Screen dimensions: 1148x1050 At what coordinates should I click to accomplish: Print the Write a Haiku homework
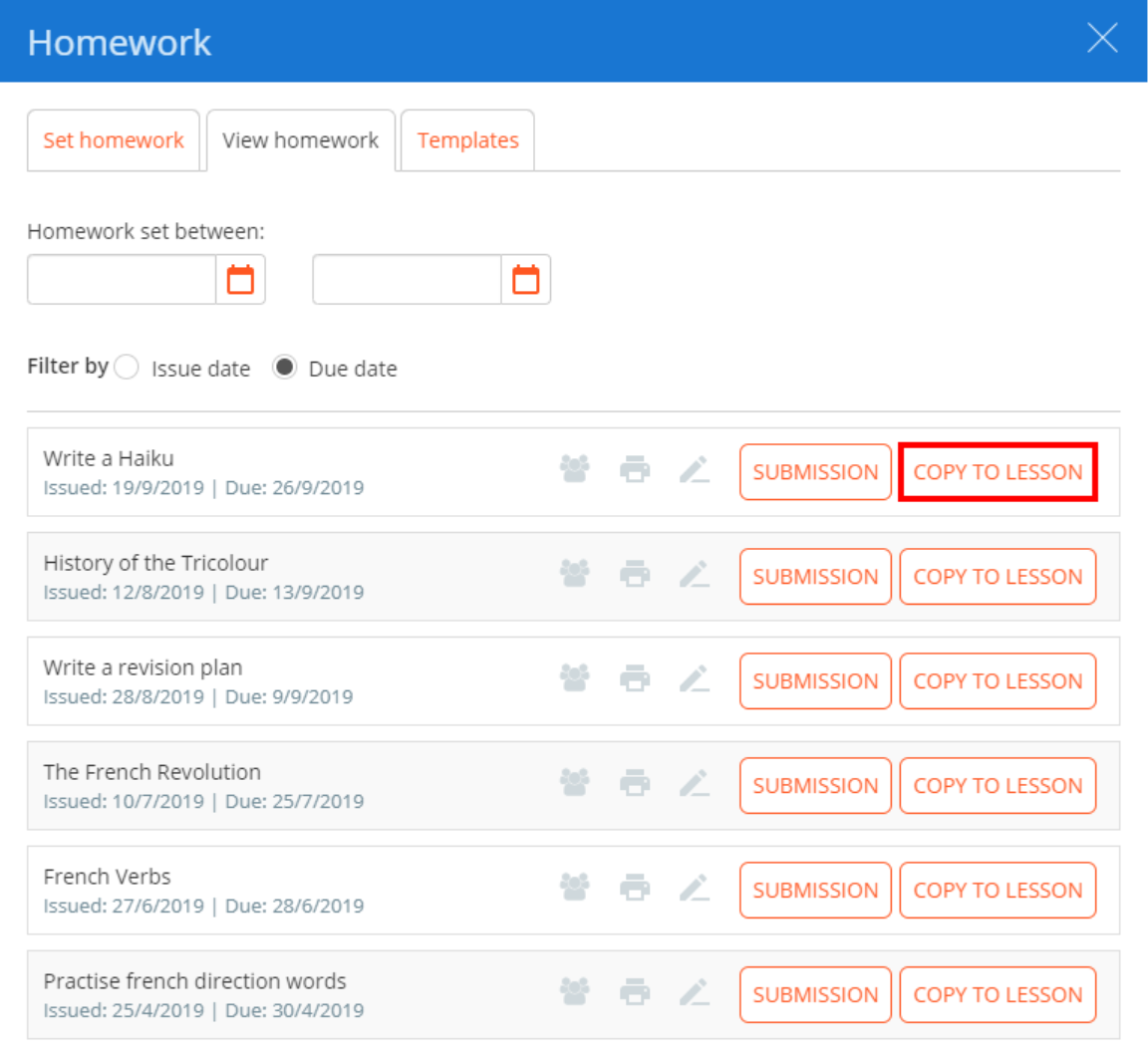pyautogui.click(x=635, y=469)
